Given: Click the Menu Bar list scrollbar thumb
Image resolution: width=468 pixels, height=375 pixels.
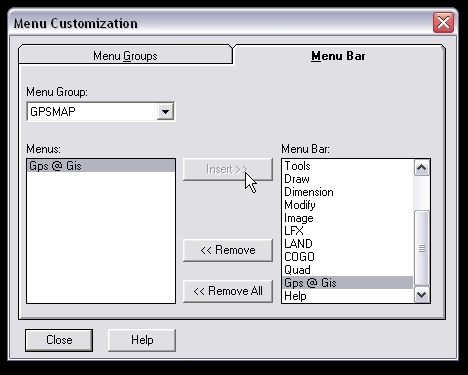Looking at the screenshot, I should tap(422, 248).
